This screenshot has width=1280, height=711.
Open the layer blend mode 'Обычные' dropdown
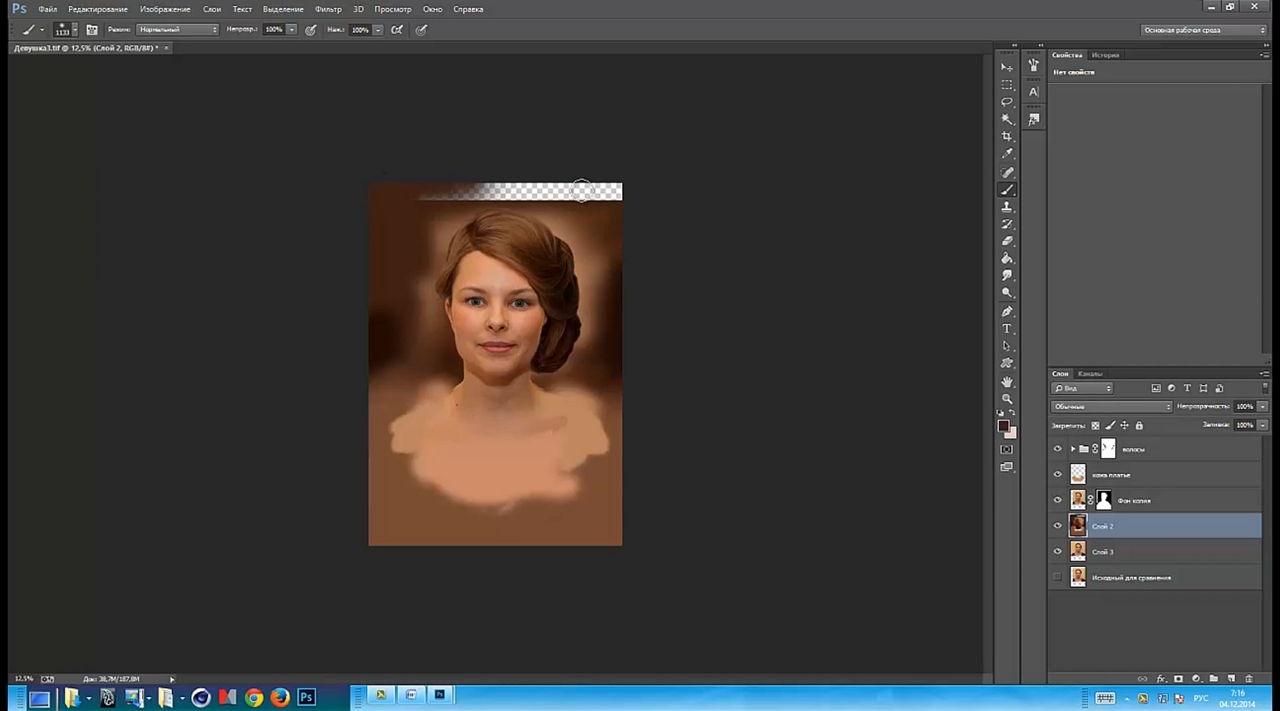(x=1111, y=407)
